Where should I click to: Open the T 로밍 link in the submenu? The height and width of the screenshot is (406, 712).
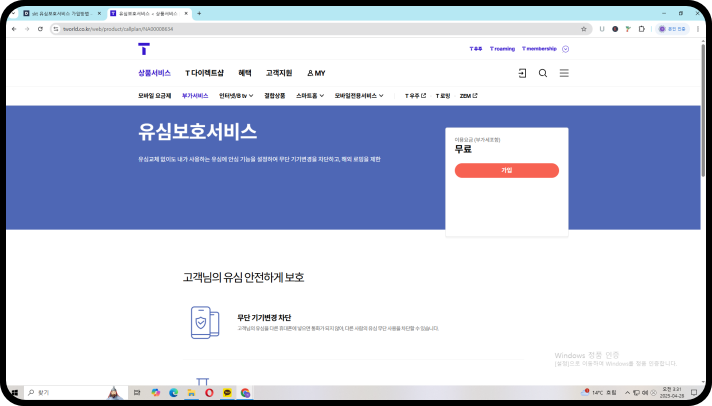pos(443,96)
